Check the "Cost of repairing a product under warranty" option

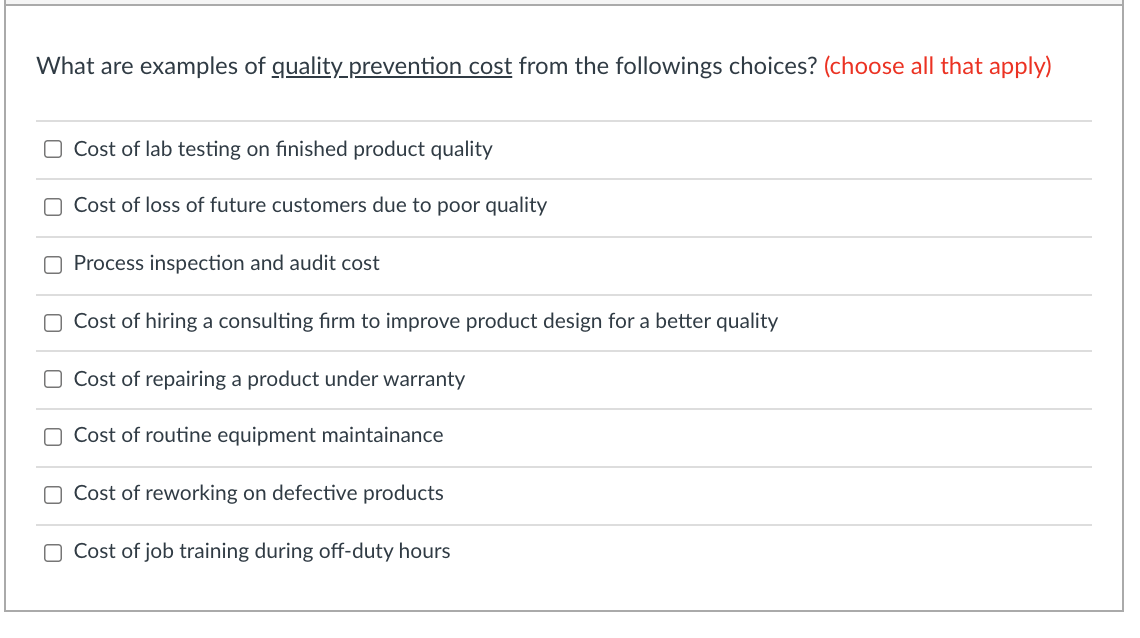pos(53,379)
